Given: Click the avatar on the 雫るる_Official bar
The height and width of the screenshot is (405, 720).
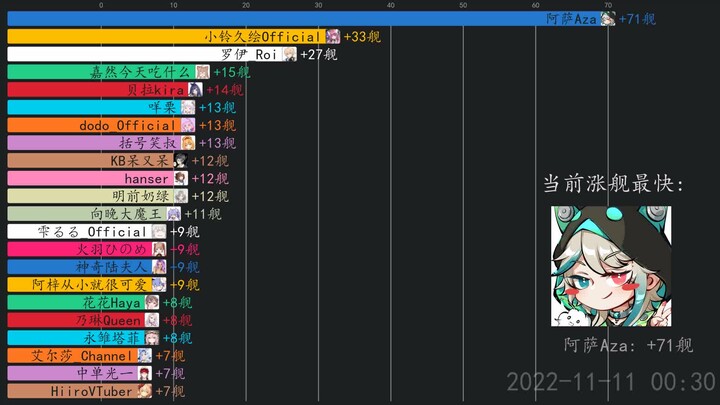Looking at the screenshot, I should pos(159,232).
